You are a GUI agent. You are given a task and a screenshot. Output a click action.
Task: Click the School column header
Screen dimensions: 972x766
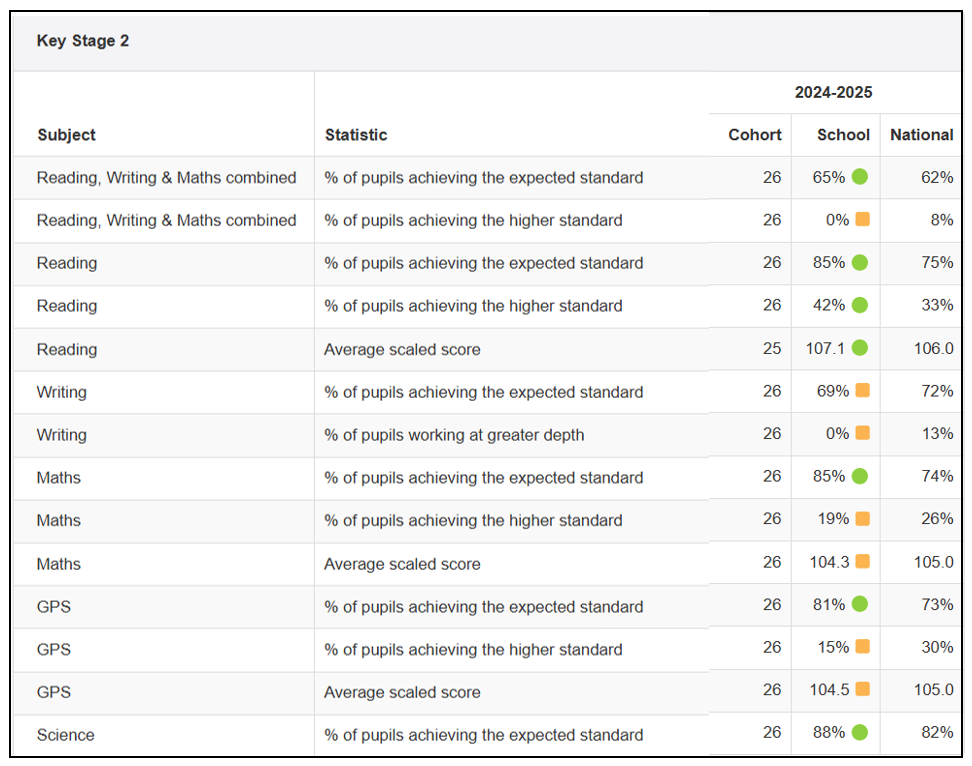click(843, 135)
